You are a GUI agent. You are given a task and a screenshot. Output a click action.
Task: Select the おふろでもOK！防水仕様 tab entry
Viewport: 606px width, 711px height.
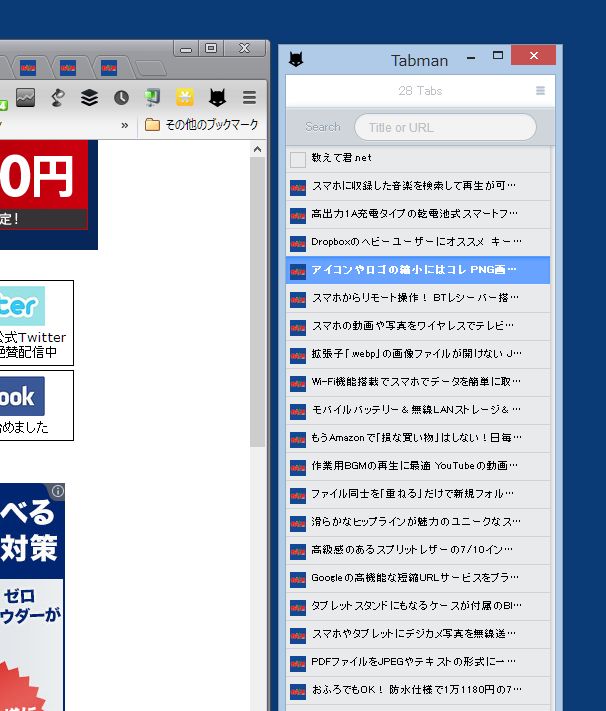(x=418, y=691)
